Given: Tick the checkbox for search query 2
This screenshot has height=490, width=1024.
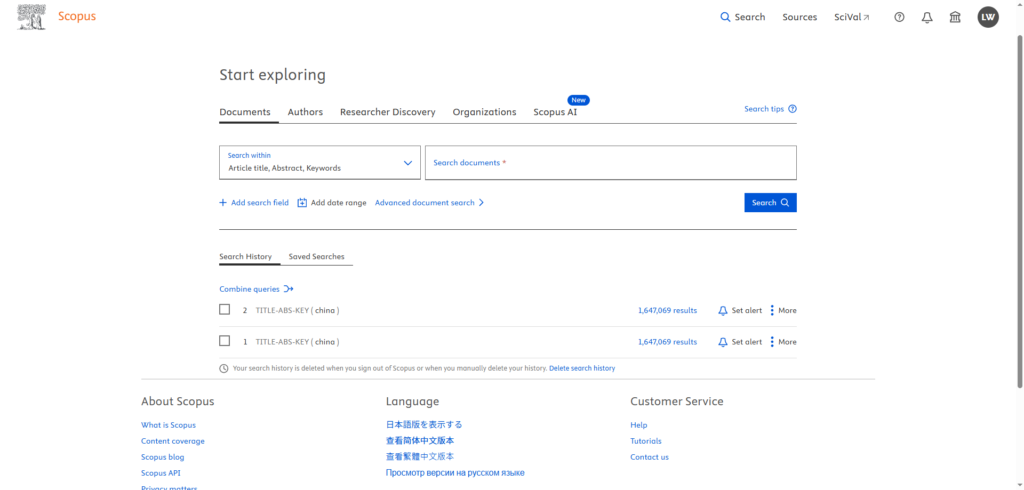Looking at the screenshot, I should pyautogui.click(x=225, y=310).
